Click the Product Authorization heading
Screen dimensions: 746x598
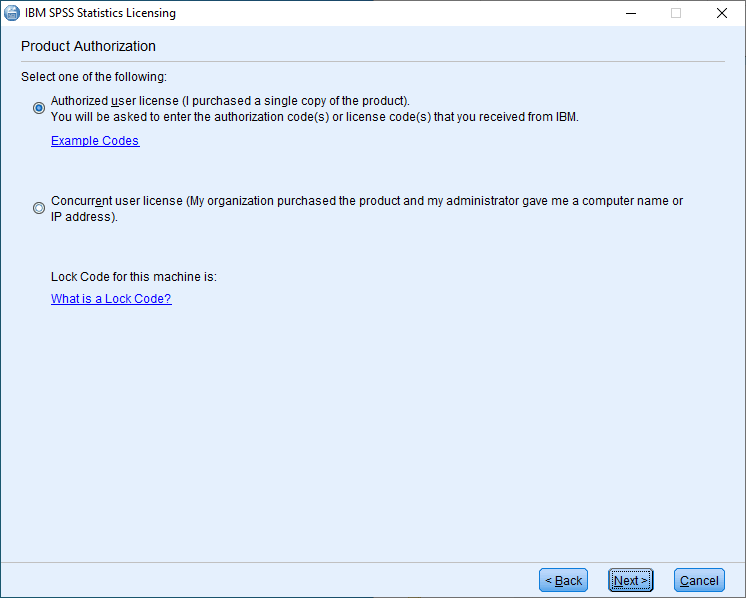88,46
